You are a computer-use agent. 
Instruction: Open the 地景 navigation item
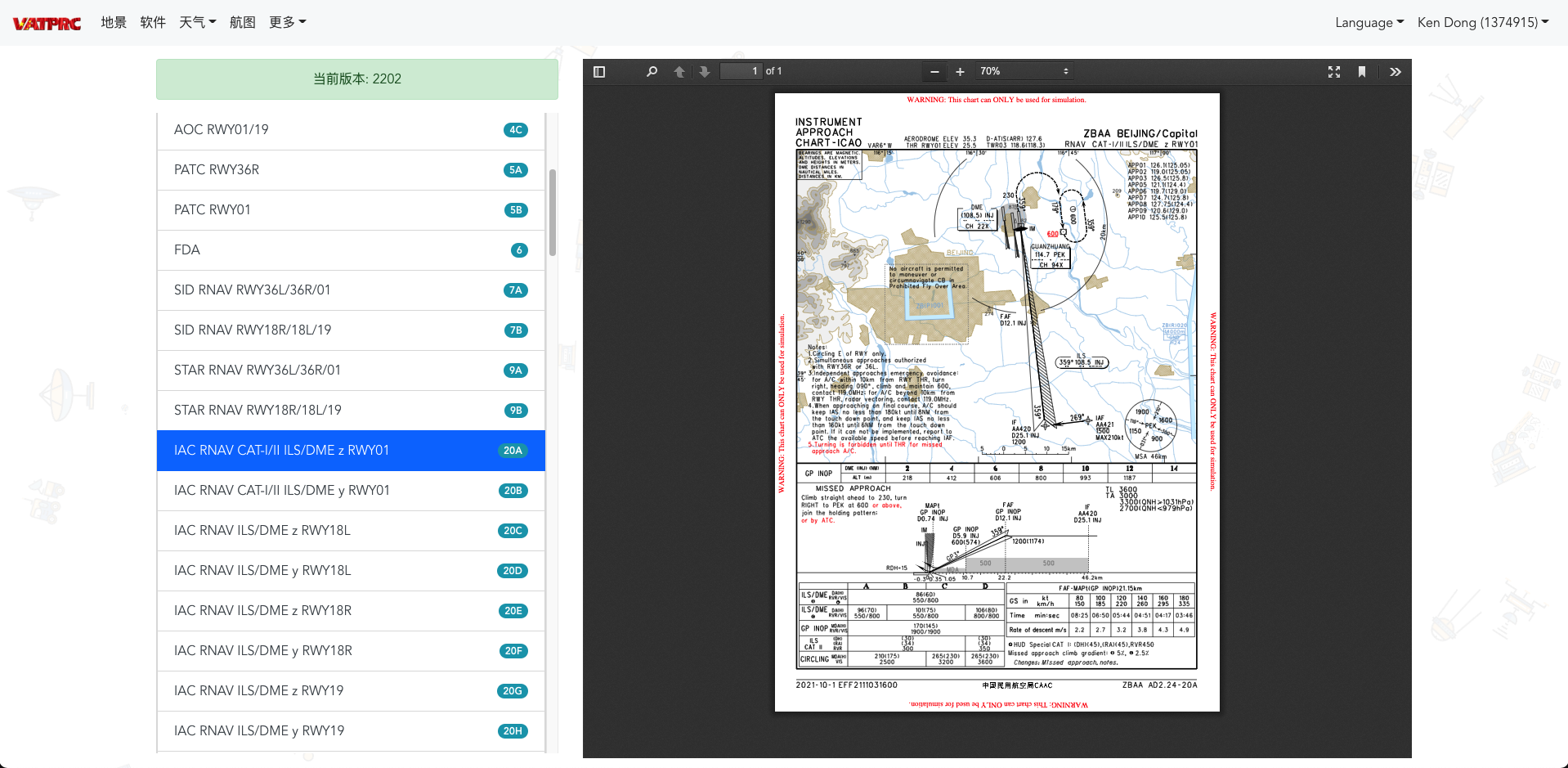point(114,22)
